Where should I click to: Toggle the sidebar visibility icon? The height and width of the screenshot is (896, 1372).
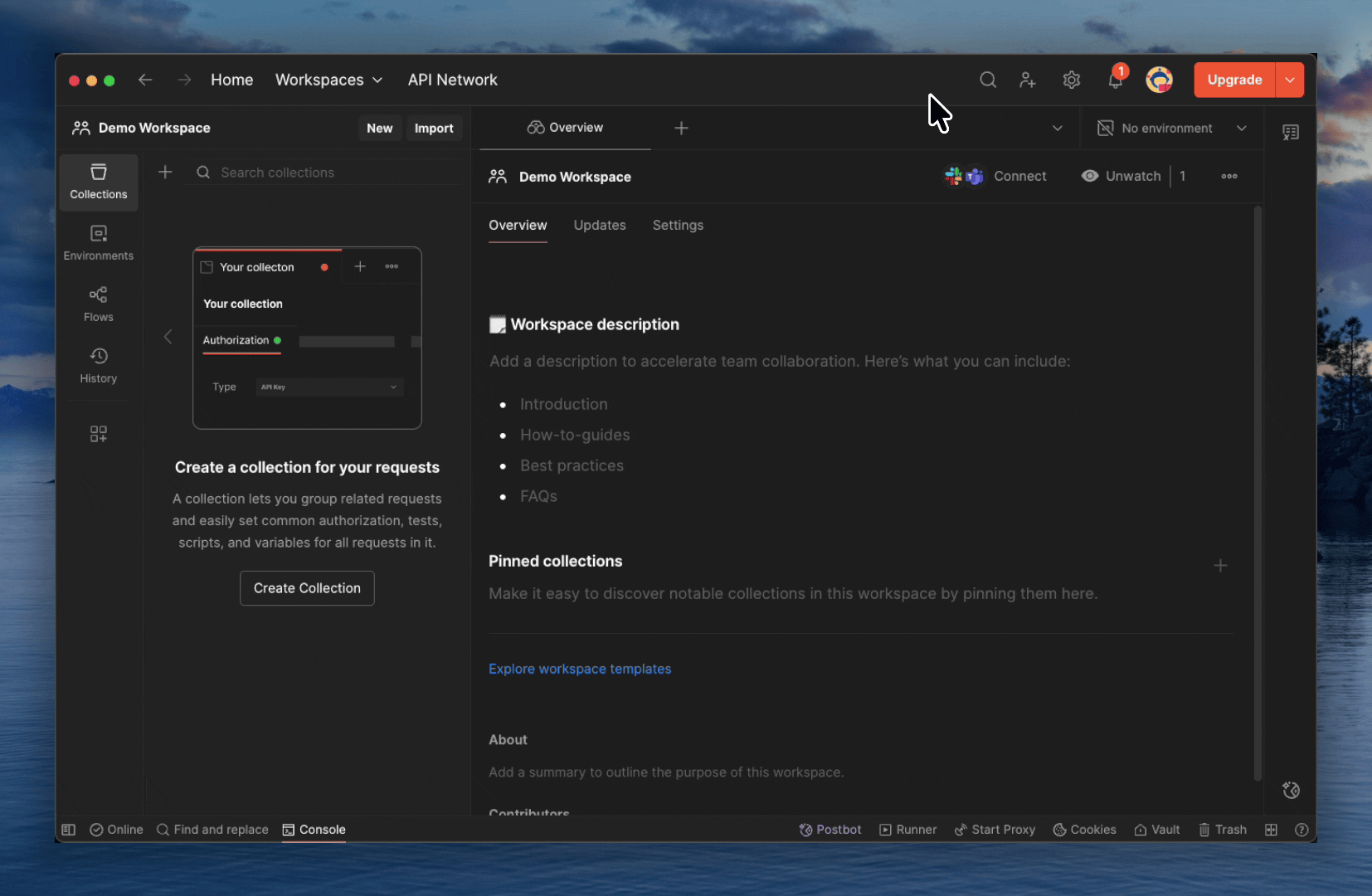[x=69, y=830]
